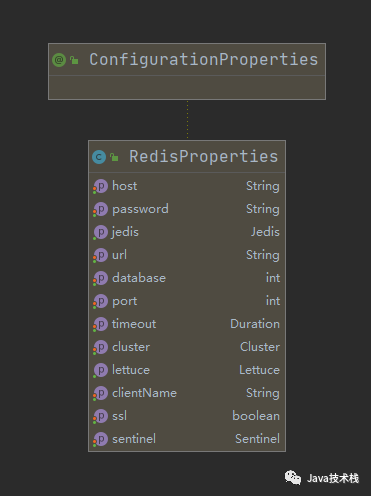Select the jedis property name
Screen dimensions: 371x496
click(125, 232)
